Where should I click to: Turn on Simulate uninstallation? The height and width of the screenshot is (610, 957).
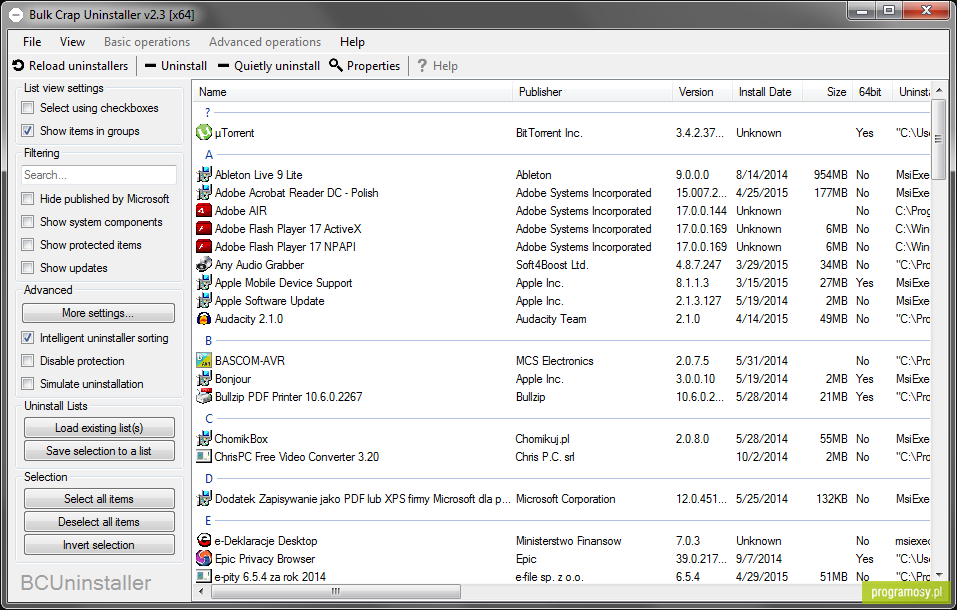27,384
